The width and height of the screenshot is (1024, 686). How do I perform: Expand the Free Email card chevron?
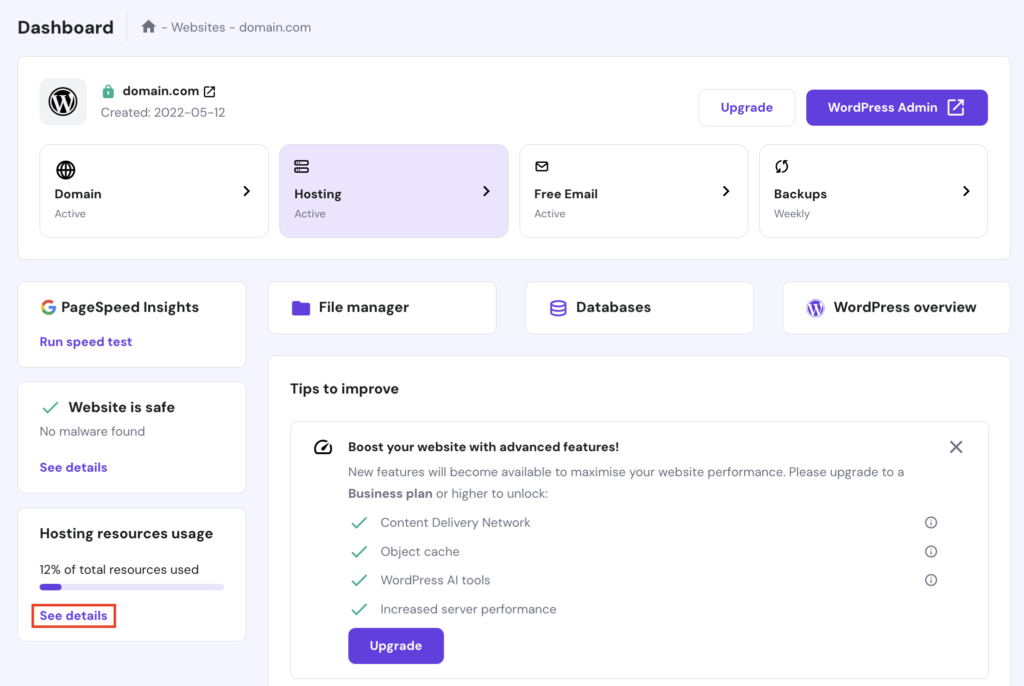726,190
